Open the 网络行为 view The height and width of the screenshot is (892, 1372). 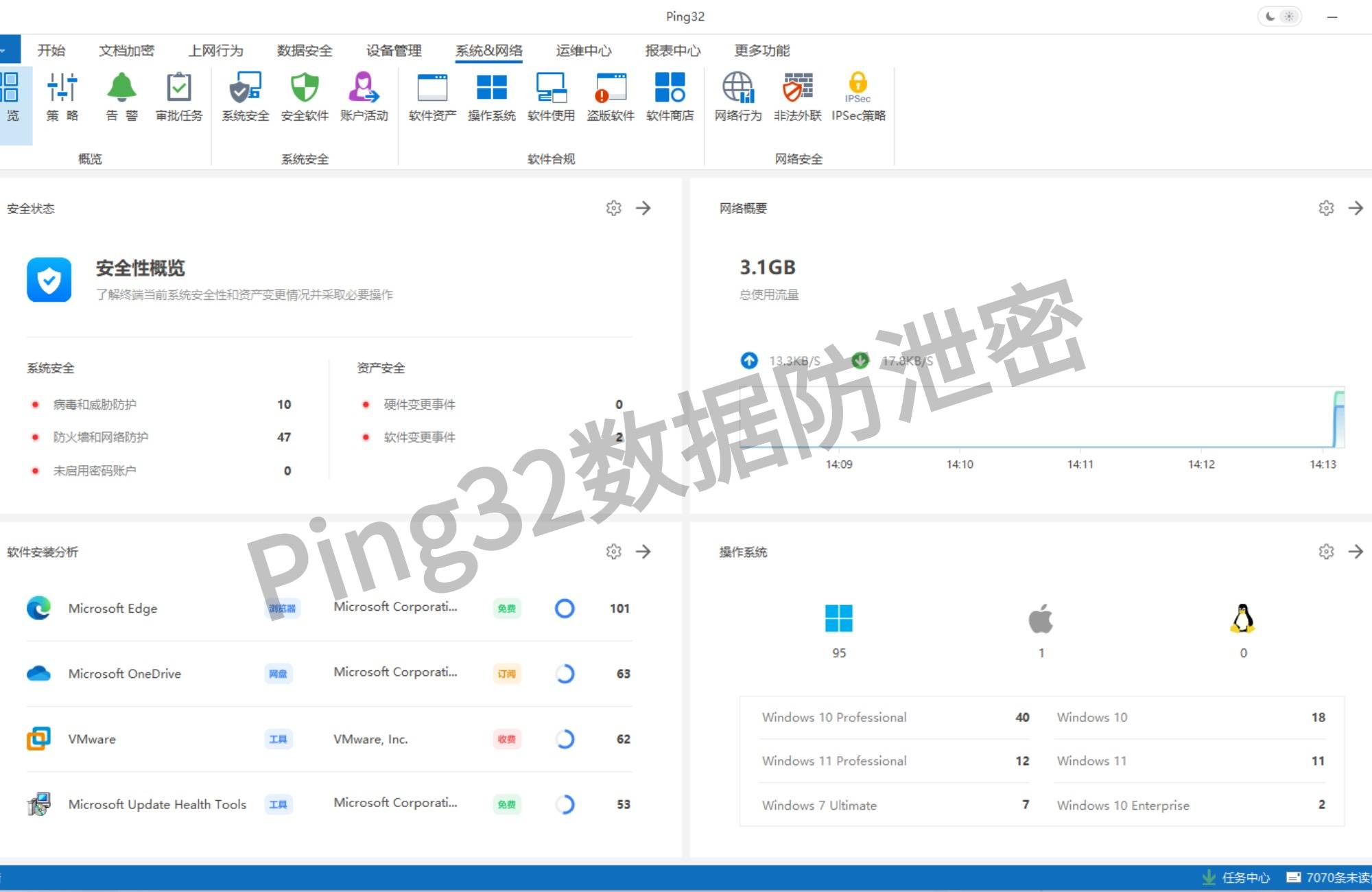737,97
